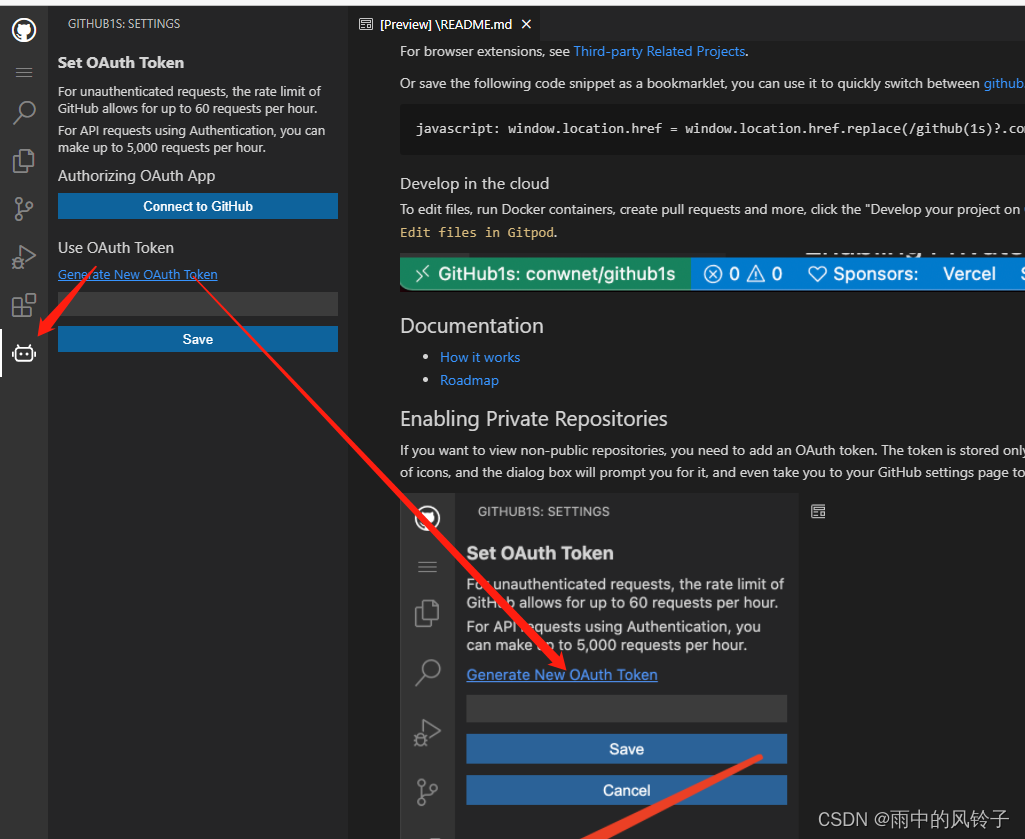Click the Develop in the cloud heading
The width and height of the screenshot is (1025, 839).
pos(475,184)
